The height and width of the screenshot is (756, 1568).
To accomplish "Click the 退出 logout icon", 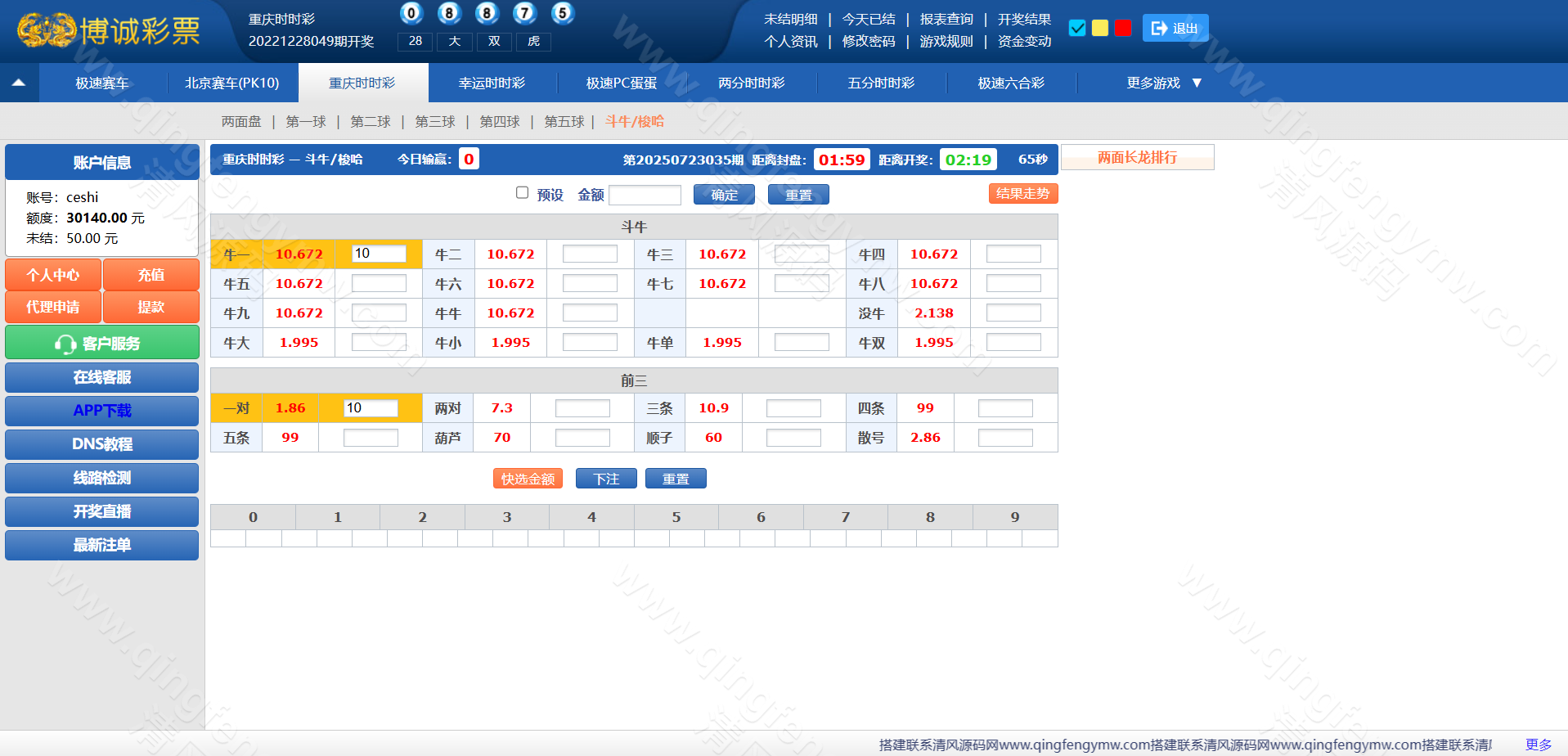I will (x=1159, y=29).
